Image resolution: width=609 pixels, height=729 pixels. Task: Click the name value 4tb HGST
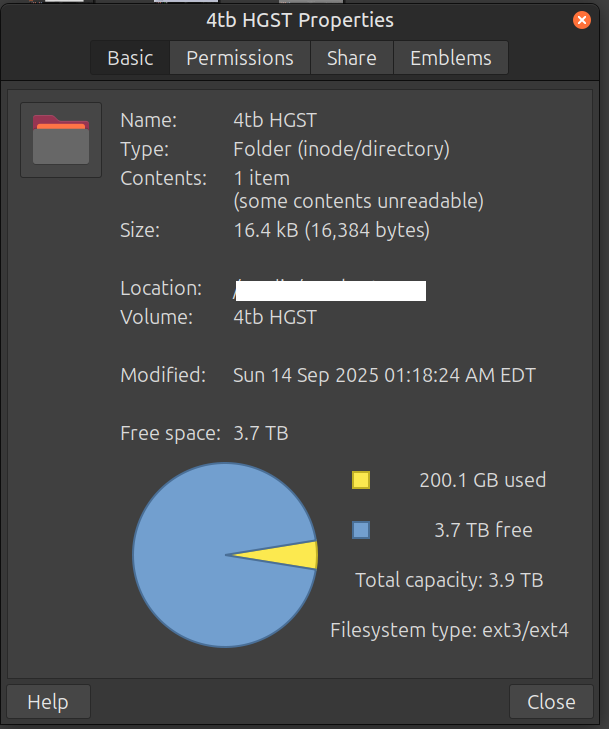pyautogui.click(x=275, y=120)
